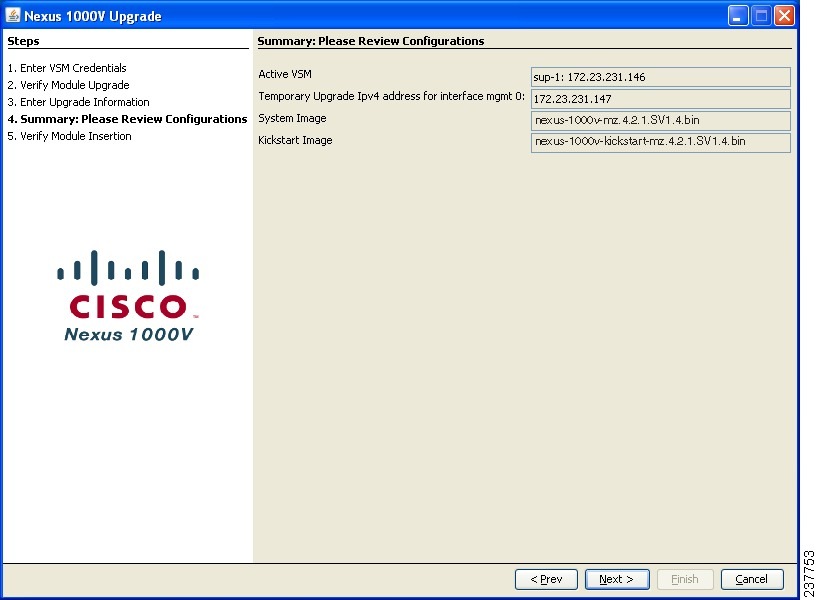Select step 3 Enter Upgrade Information
Viewport: 820px width, 600px height.
pyautogui.click(x=78, y=102)
